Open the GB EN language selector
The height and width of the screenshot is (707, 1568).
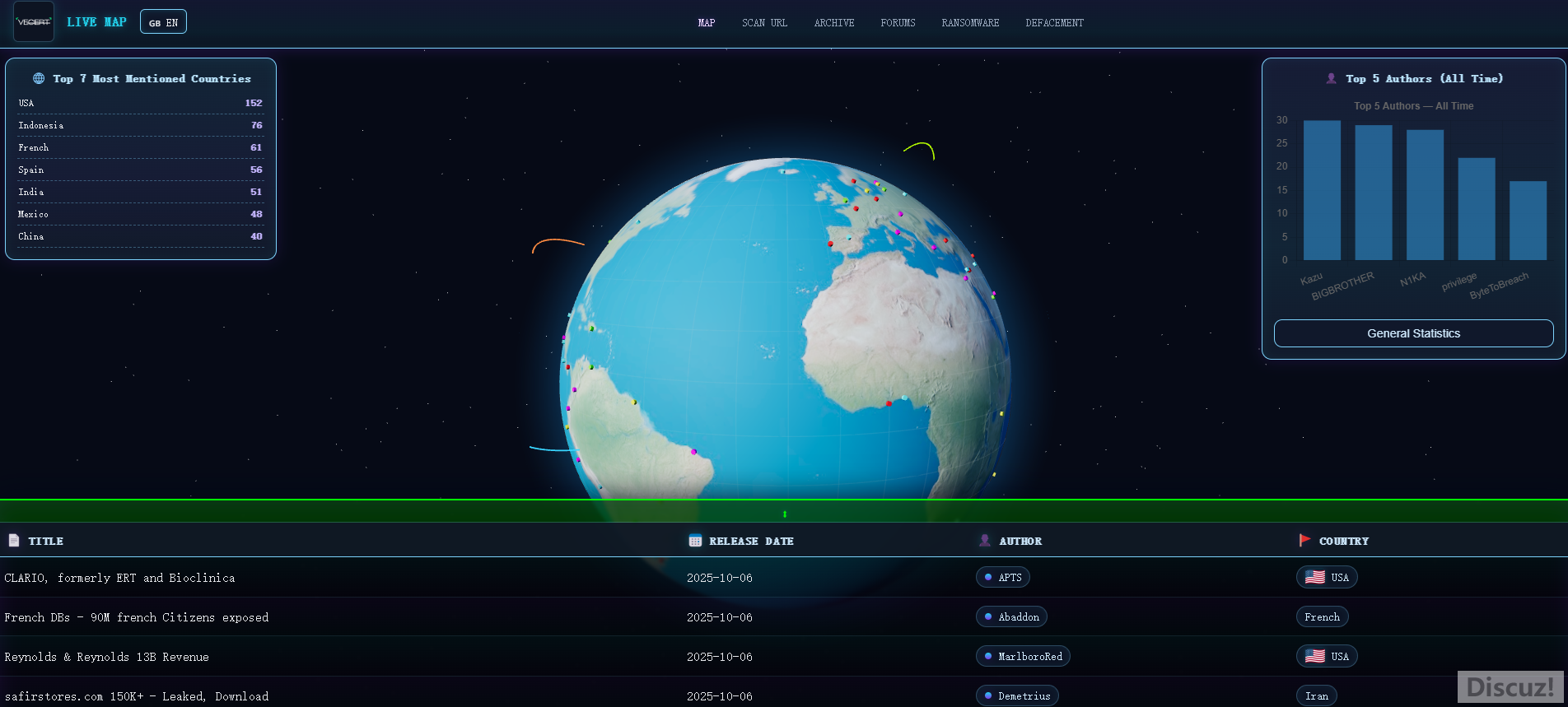[x=163, y=22]
